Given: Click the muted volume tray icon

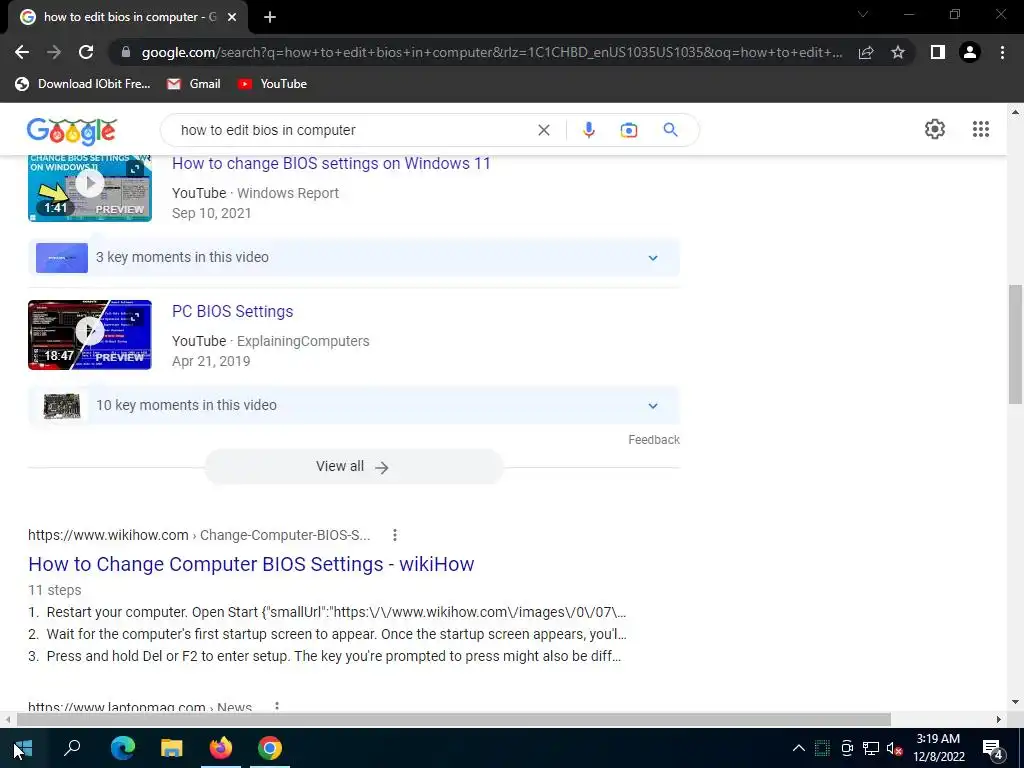Looking at the screenshot, I should (894, 748).
